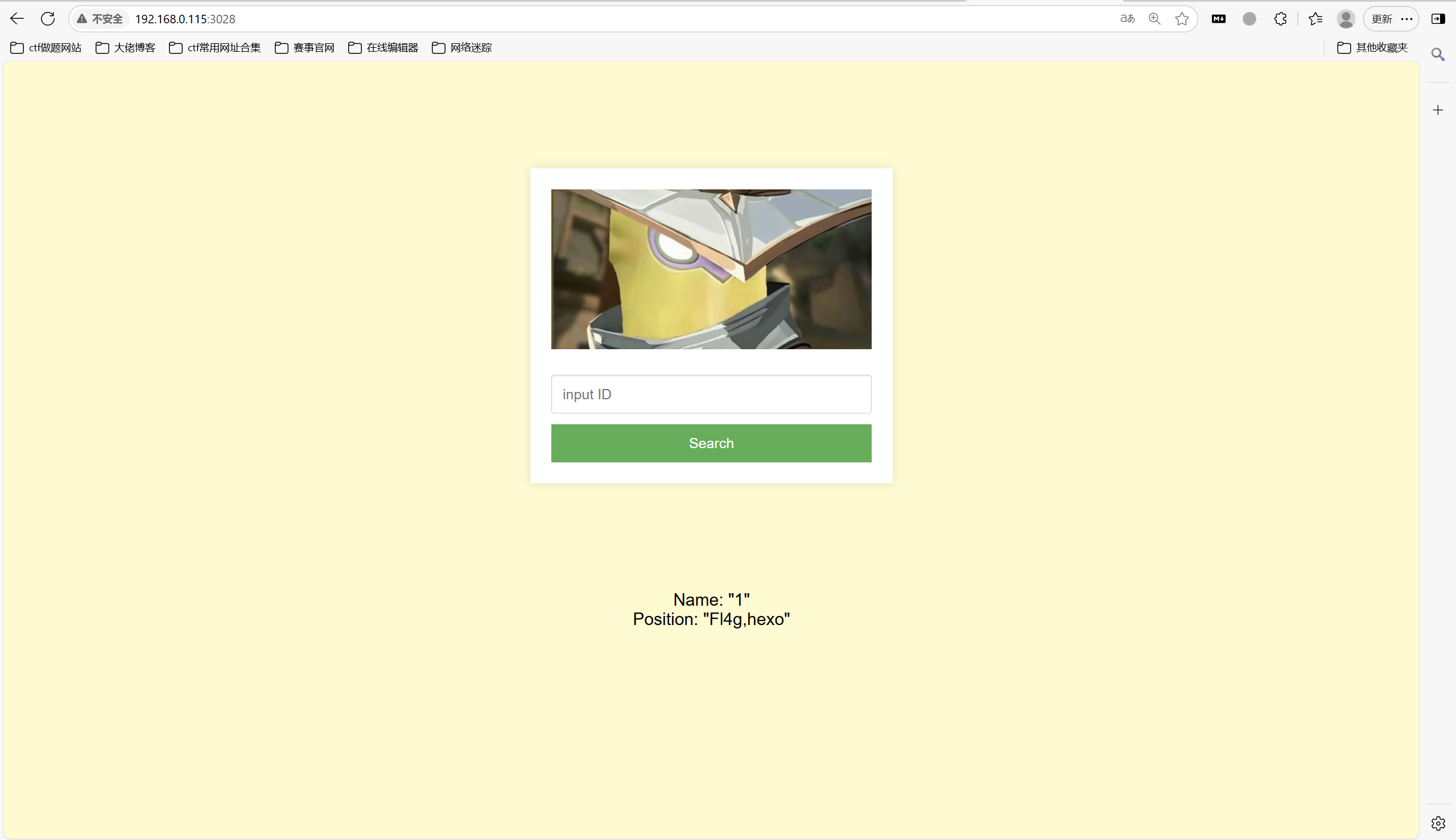
Task: Toggle the sidebar panel icon
Action: point(1438,19)
